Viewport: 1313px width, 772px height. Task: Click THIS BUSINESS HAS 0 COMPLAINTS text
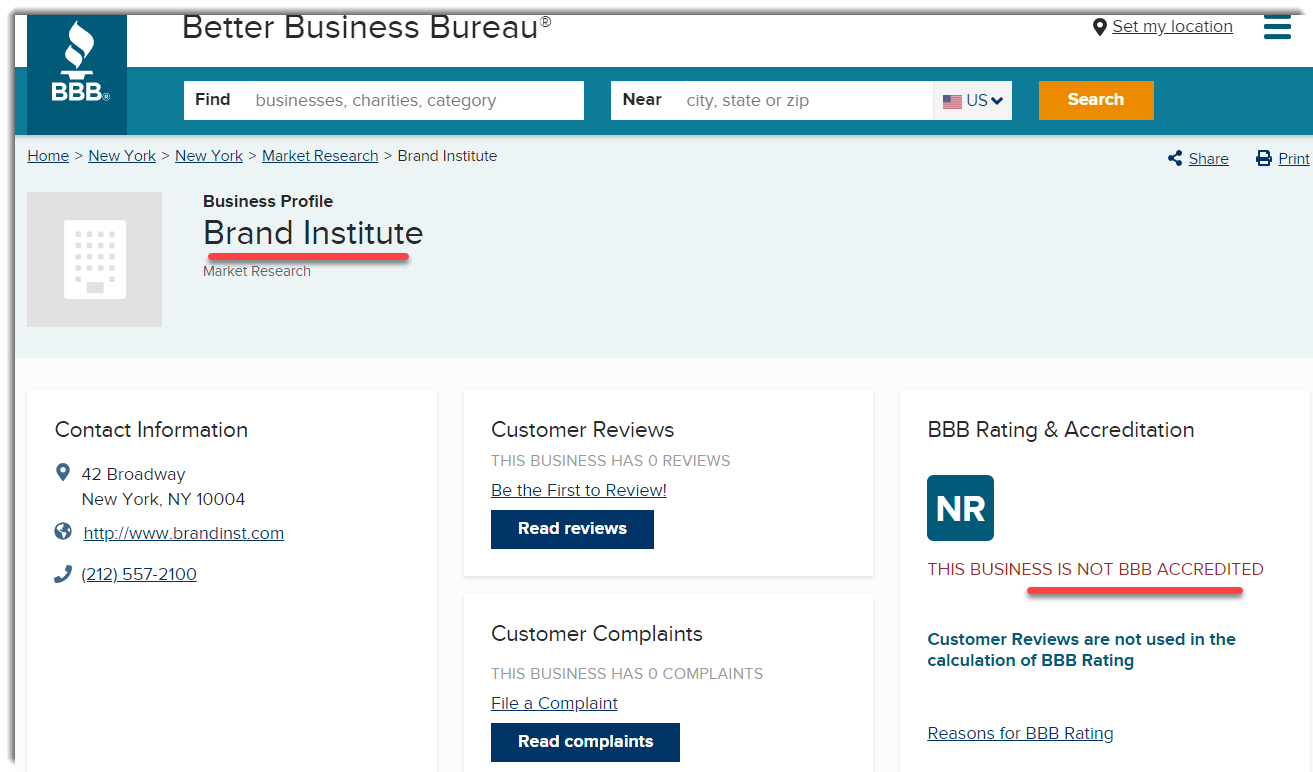tap(627, 674)
